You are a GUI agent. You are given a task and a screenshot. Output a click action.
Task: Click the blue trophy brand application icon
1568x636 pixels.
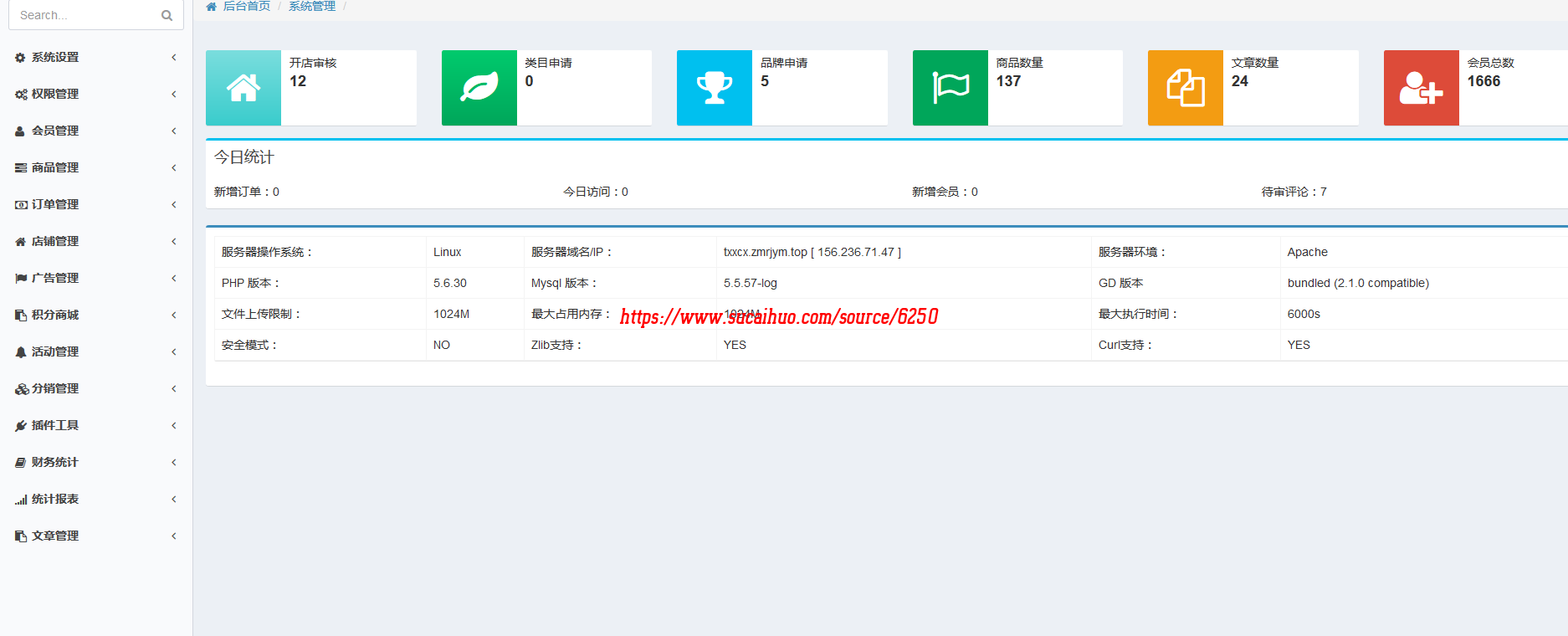coord(714,88)
